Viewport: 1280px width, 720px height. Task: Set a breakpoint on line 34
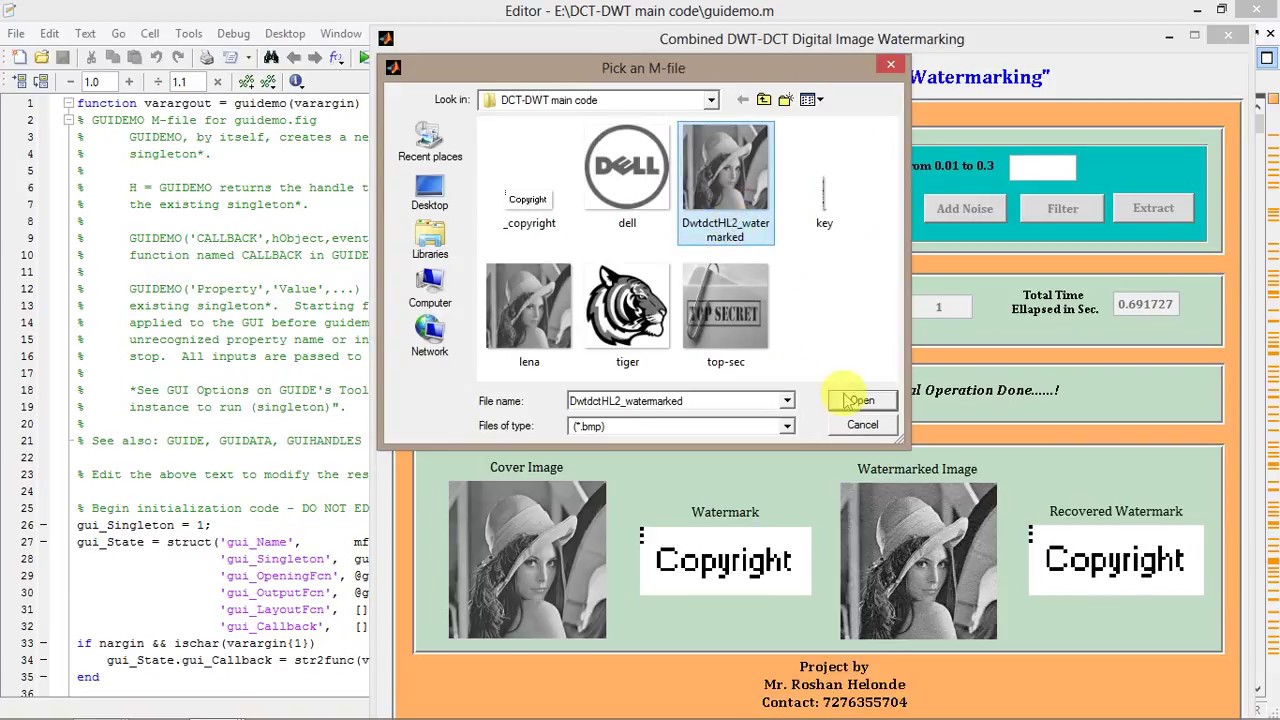coord(42,661)
